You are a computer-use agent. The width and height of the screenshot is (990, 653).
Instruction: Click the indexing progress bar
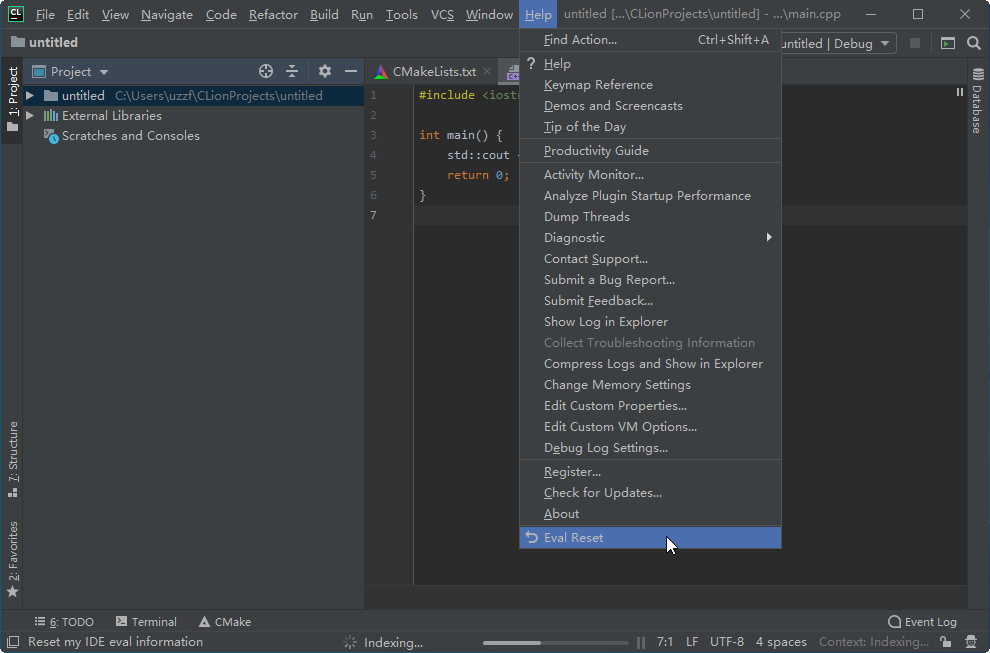tap(556, 642)
